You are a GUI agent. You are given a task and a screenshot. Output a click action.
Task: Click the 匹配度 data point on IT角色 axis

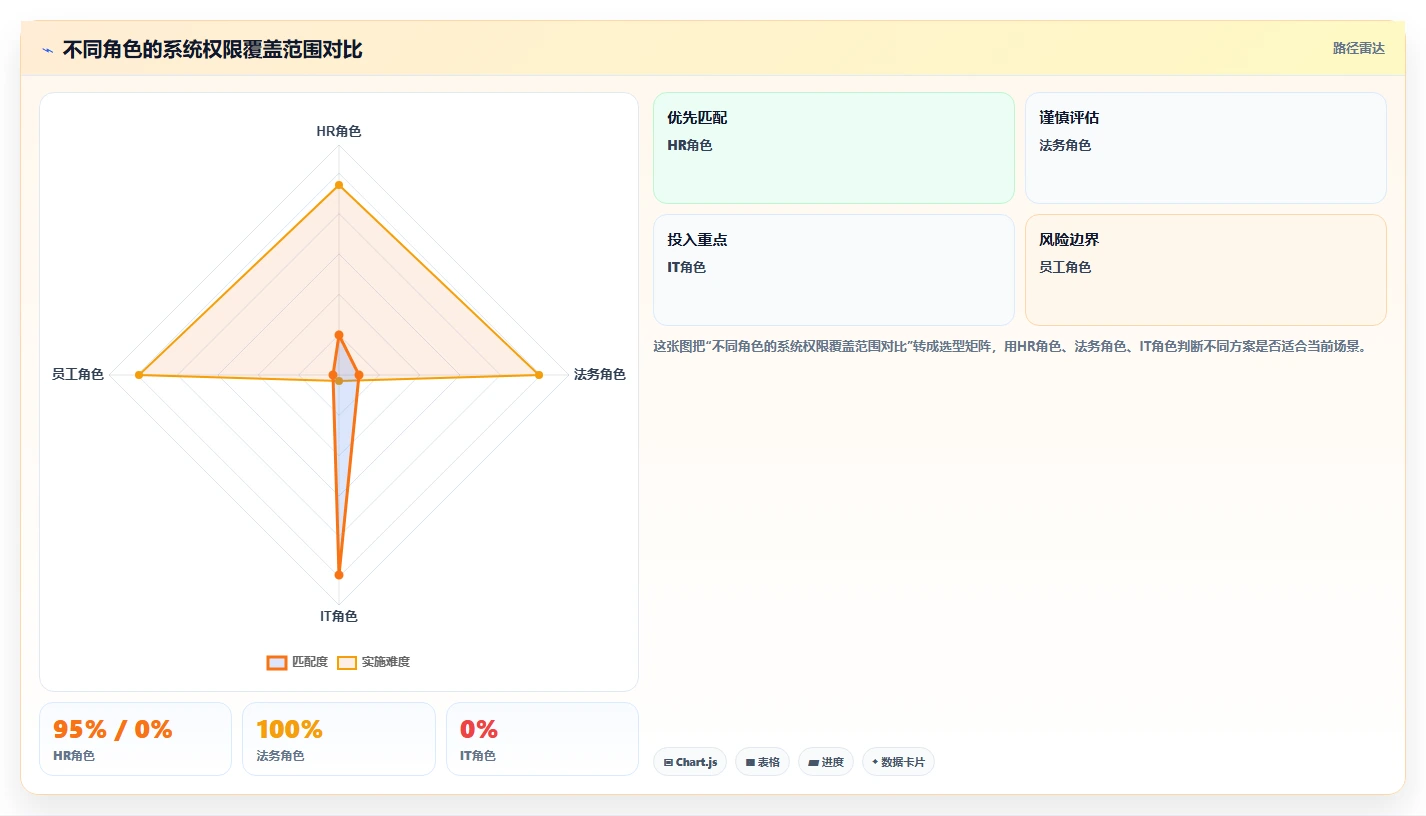[339, 575]
